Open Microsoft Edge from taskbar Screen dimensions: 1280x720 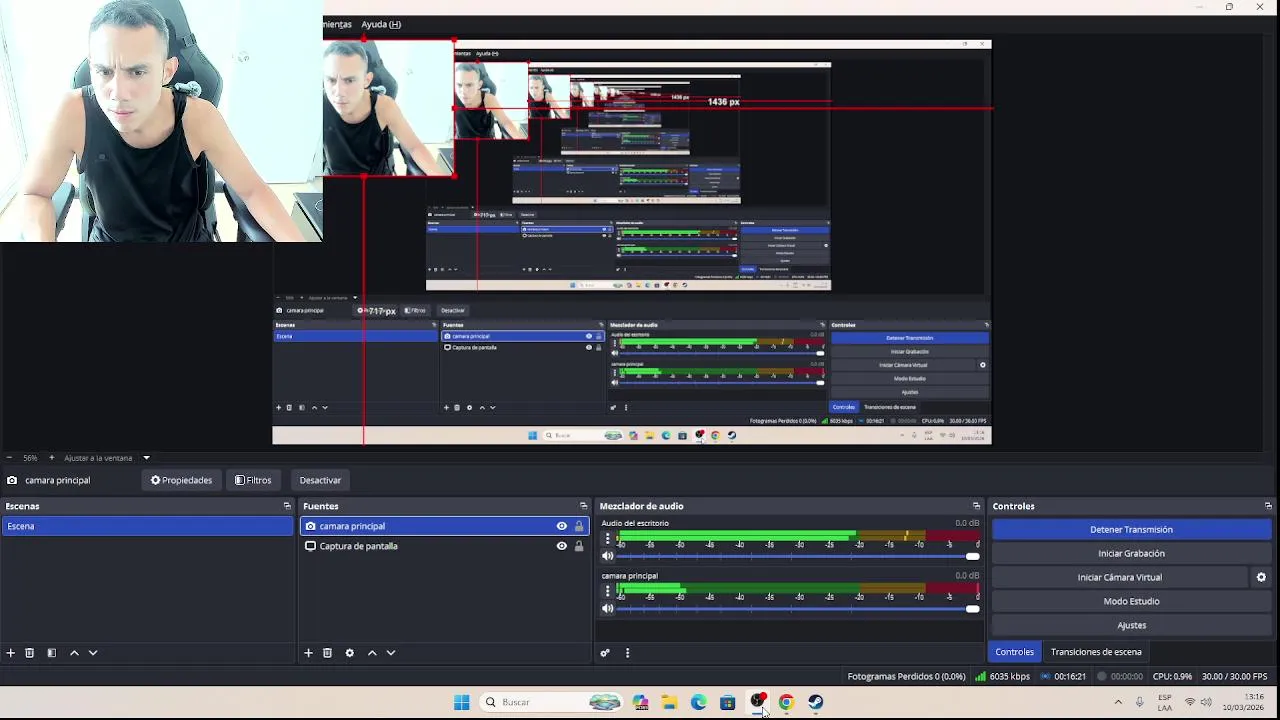[x=698, y=702]
